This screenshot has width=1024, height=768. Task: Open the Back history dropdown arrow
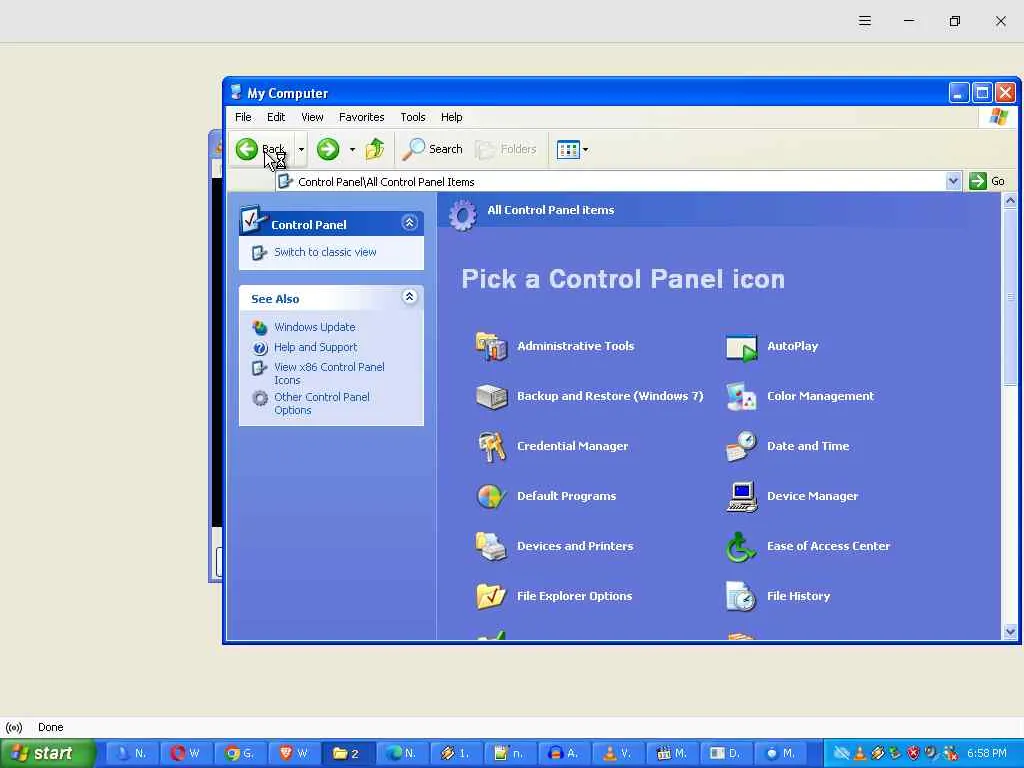pos(301,150)
